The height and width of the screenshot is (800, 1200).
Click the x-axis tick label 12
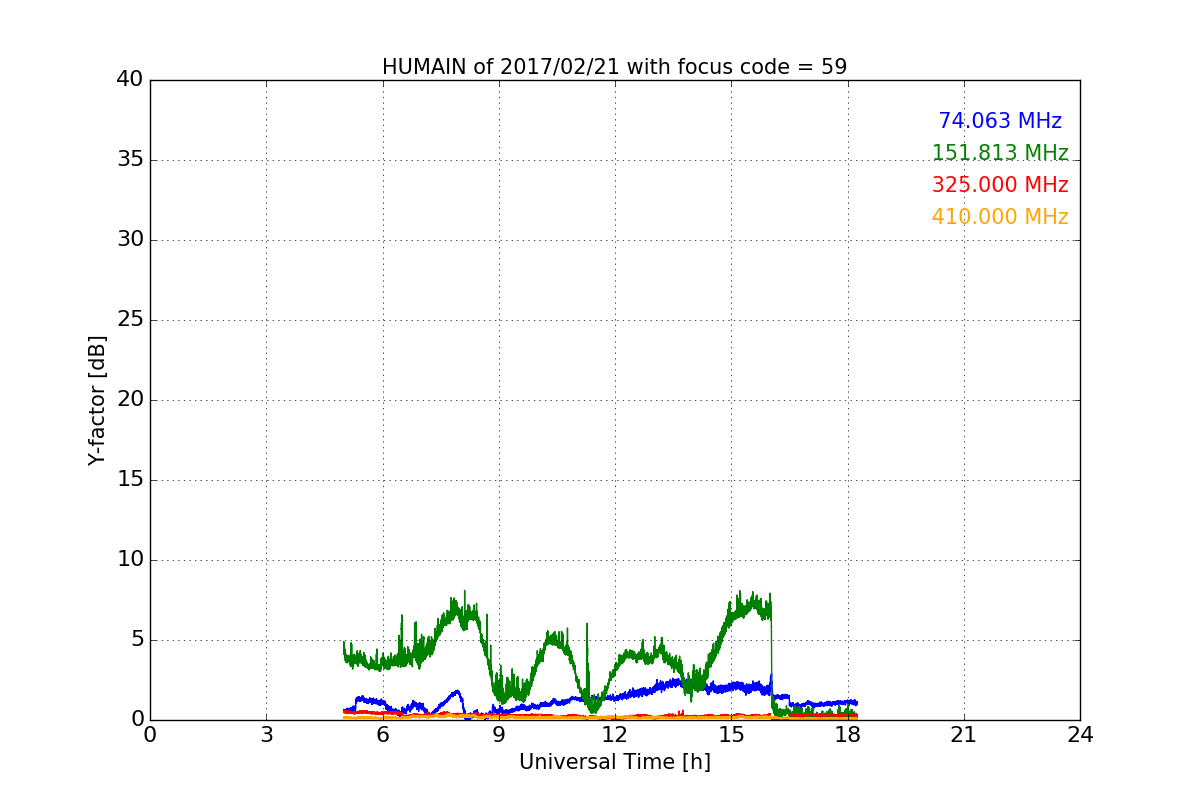point(615,734)
